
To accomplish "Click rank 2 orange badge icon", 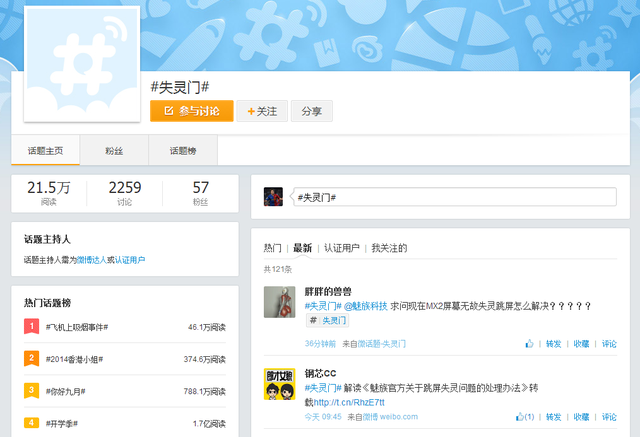I will point(31,358).
